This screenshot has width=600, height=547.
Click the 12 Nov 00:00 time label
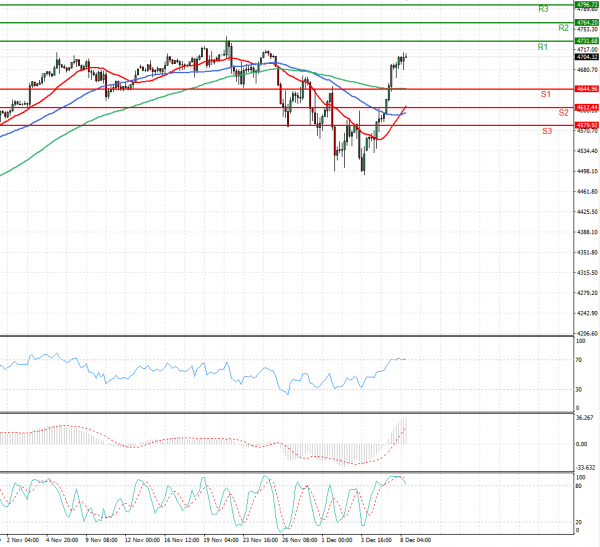point(142,540)
